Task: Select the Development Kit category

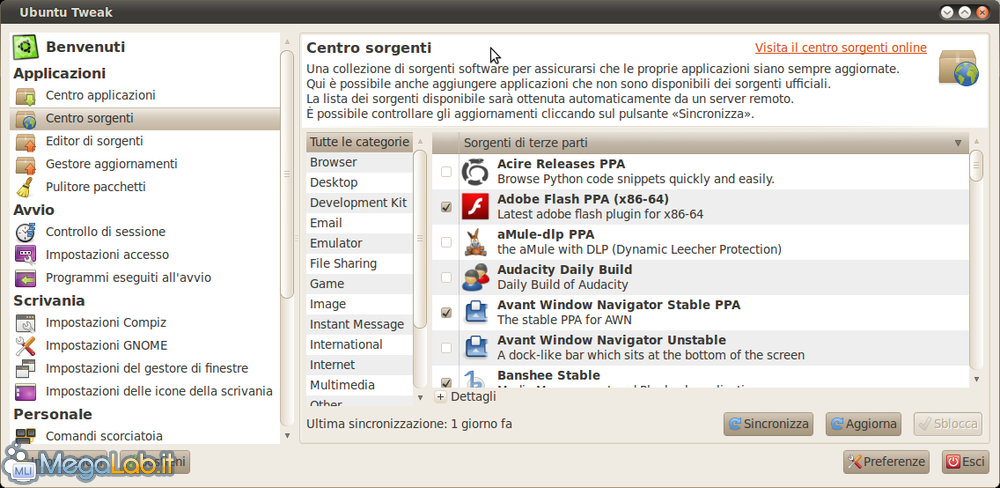Action: point(359,203)
